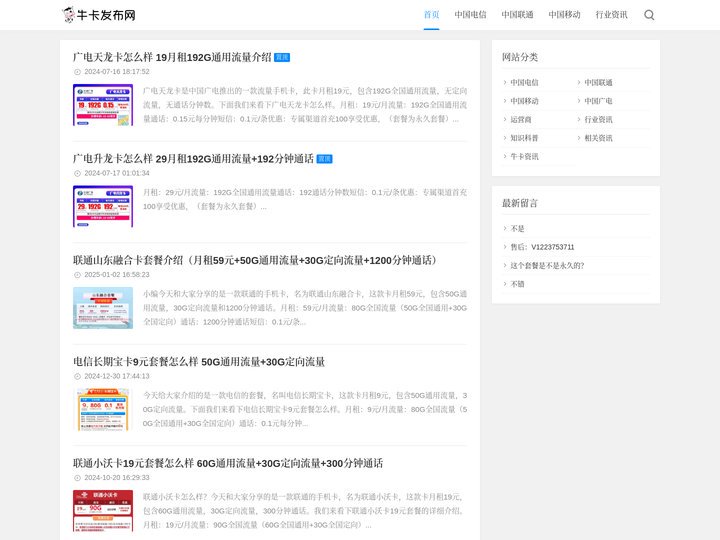Click clock icon beside 2024-10-20 16:29:33

(x=77, y=478)
